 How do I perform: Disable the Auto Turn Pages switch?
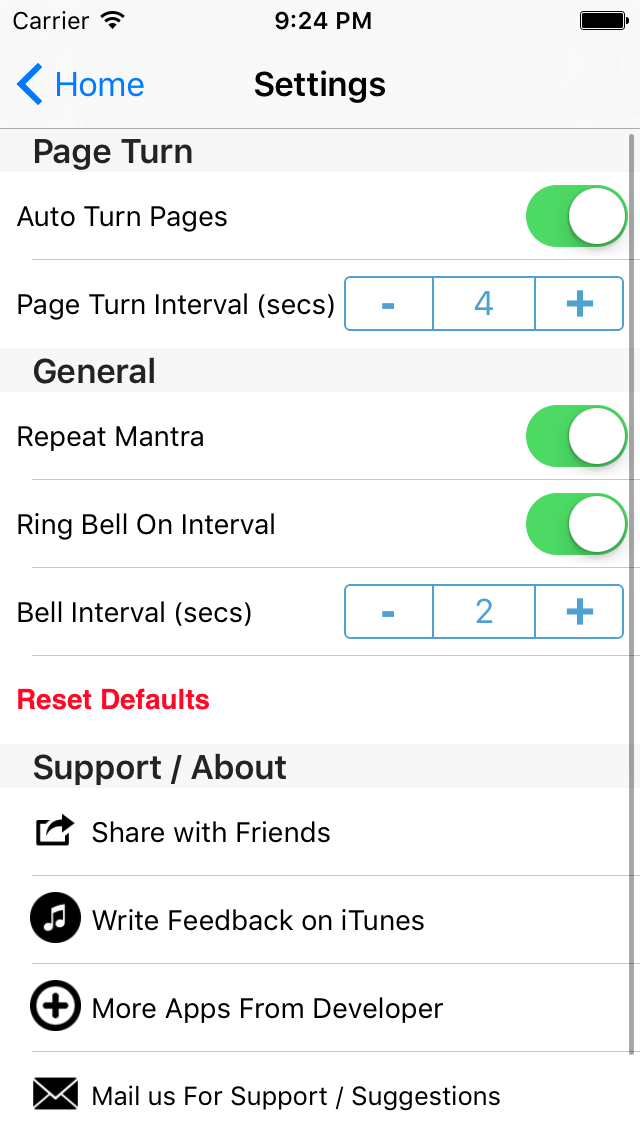click(x=576, y=216)
